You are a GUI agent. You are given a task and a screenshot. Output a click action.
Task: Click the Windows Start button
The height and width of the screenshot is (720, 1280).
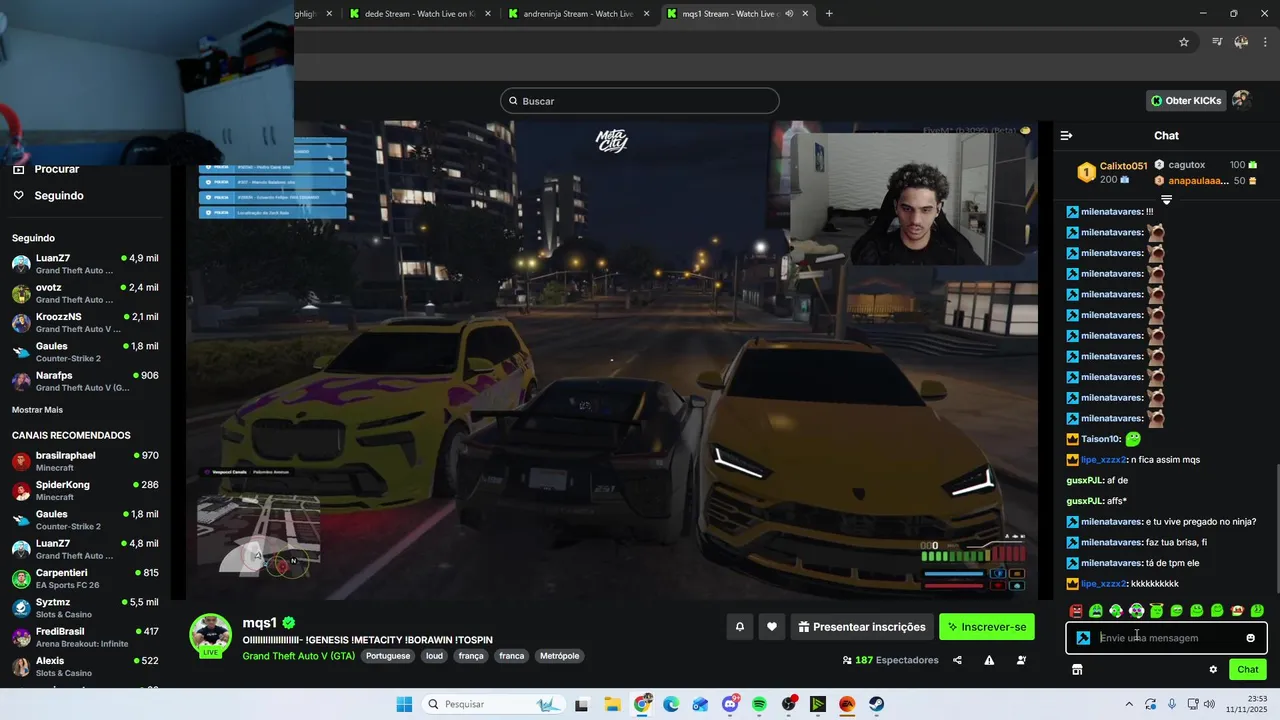404,705
